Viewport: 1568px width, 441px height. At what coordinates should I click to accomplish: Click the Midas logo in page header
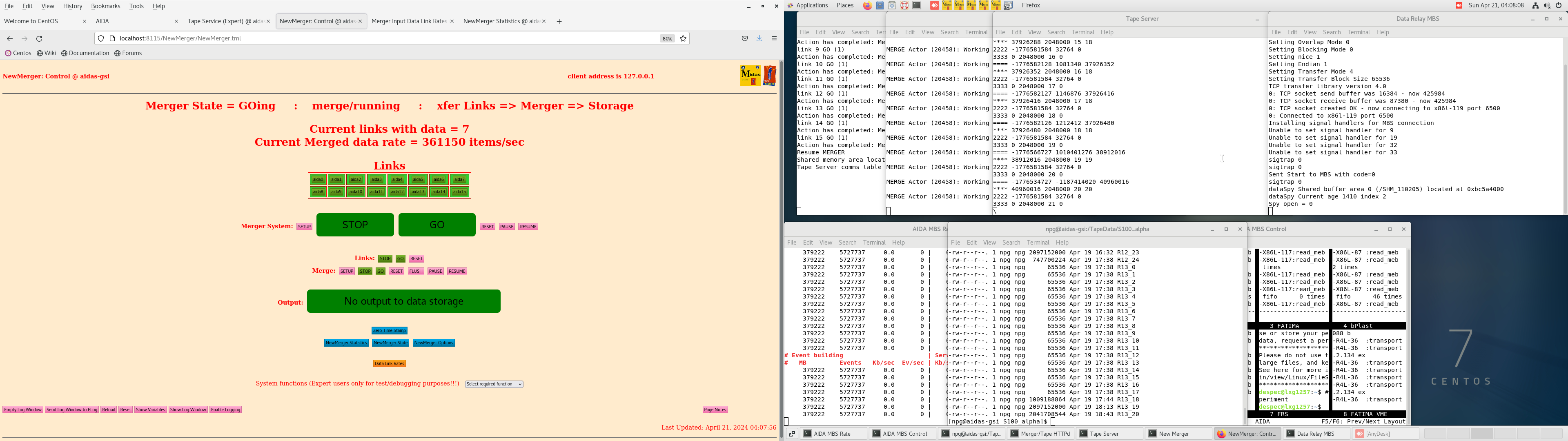pos(751,76)
